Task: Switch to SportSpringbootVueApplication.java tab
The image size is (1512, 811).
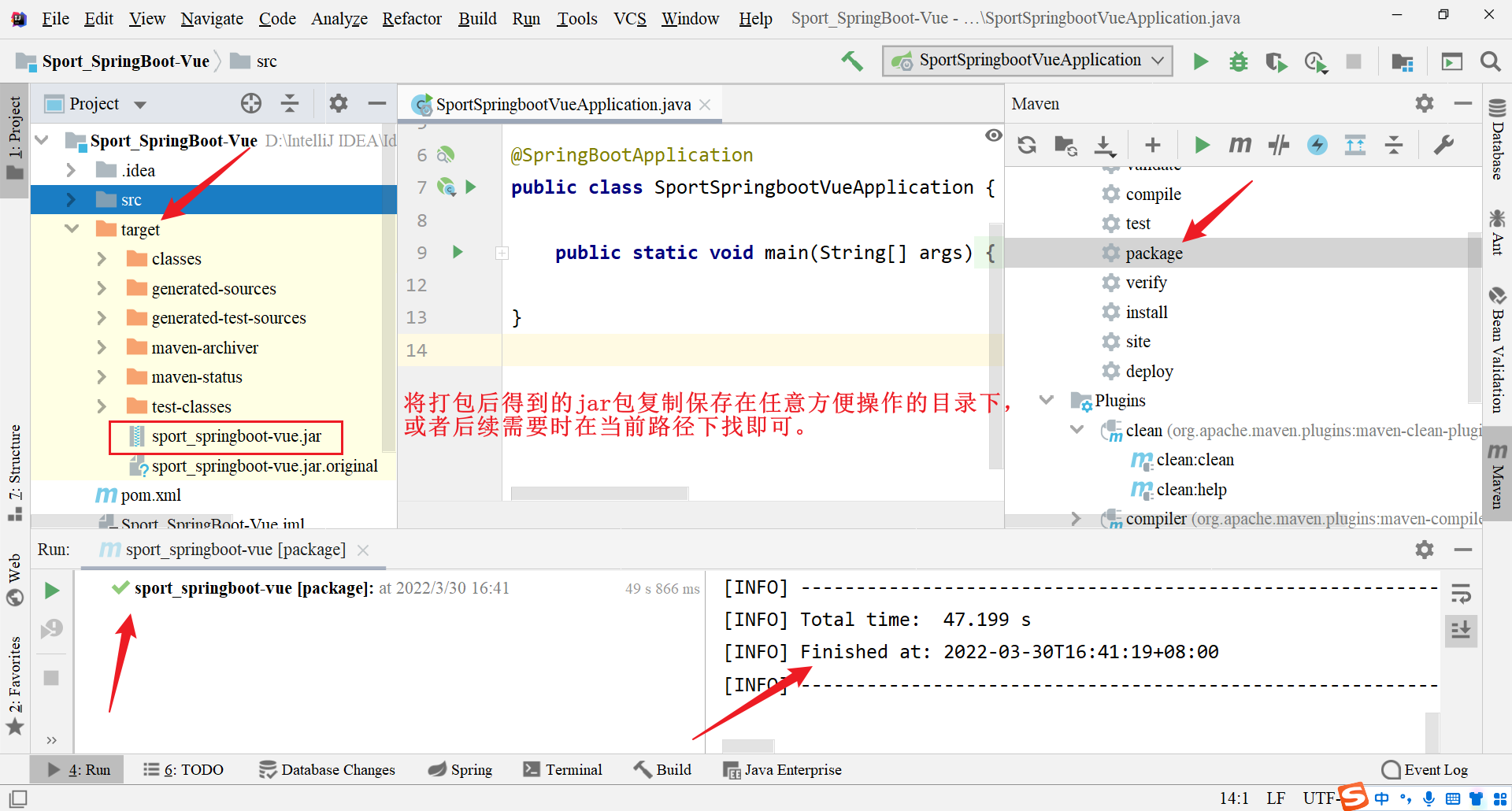Action: coord(562,105)
